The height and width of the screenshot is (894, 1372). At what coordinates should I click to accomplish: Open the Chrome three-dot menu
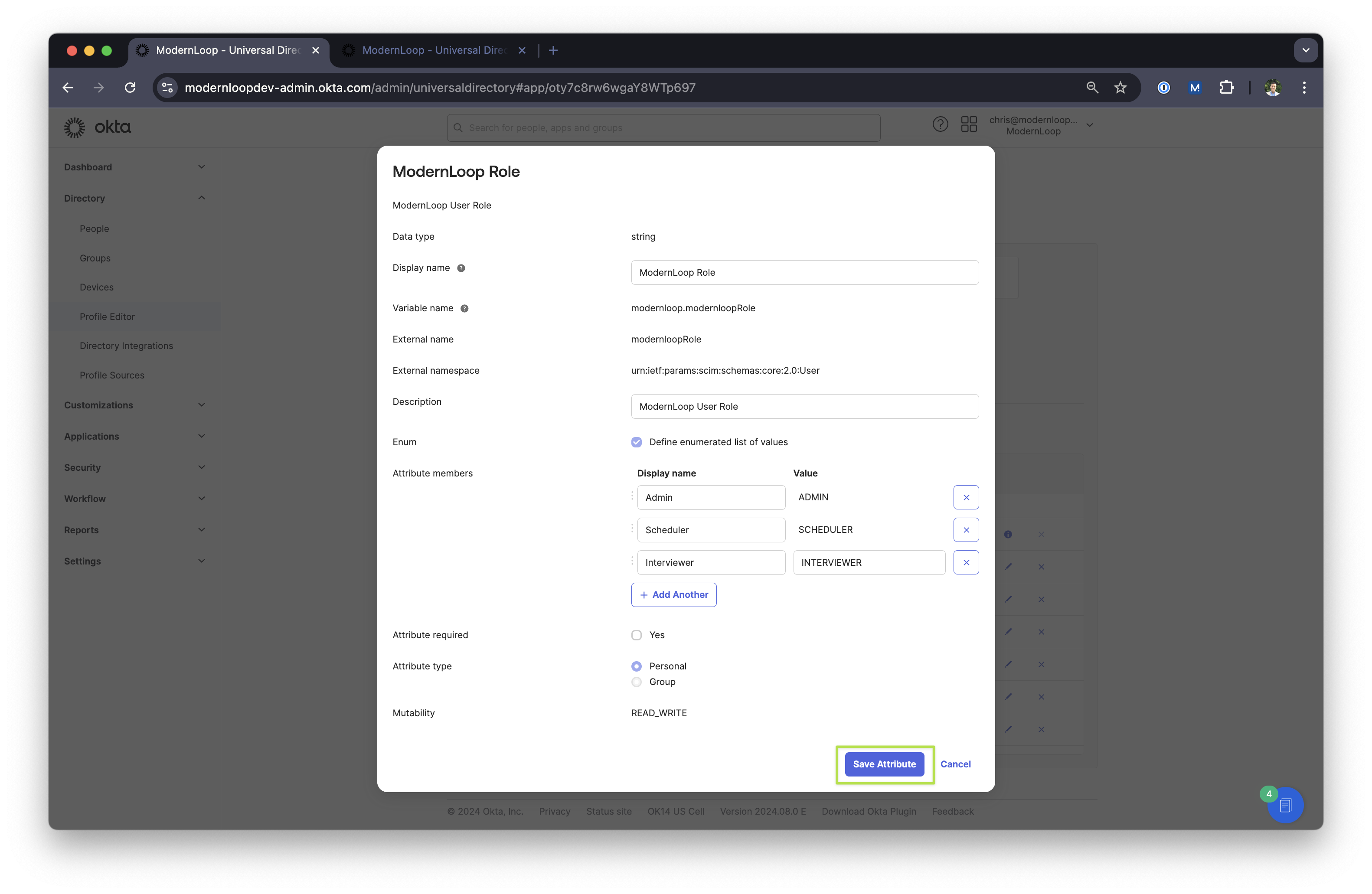[1304, 88]
